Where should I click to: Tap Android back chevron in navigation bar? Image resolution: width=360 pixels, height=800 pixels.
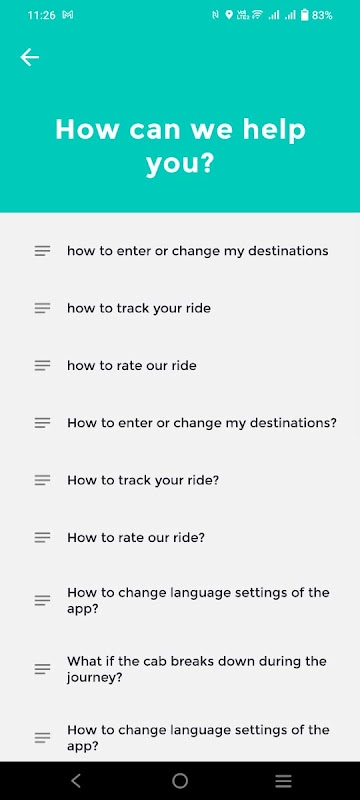coord(76,781)
